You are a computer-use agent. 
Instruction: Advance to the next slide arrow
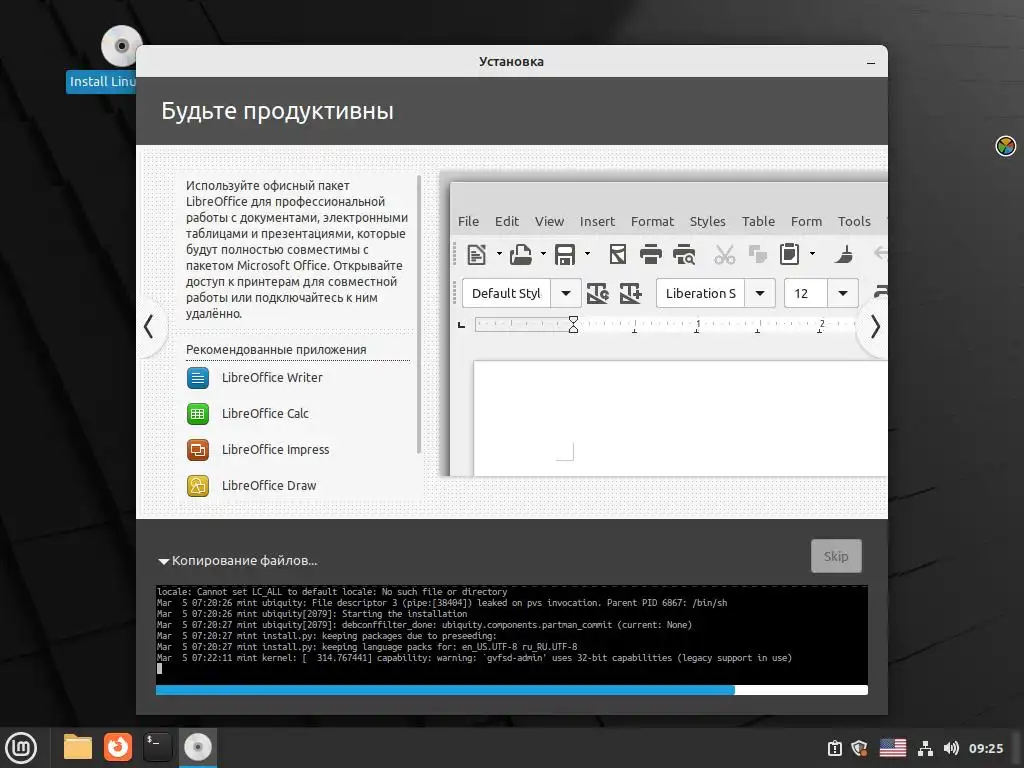(x=875, y=327)
